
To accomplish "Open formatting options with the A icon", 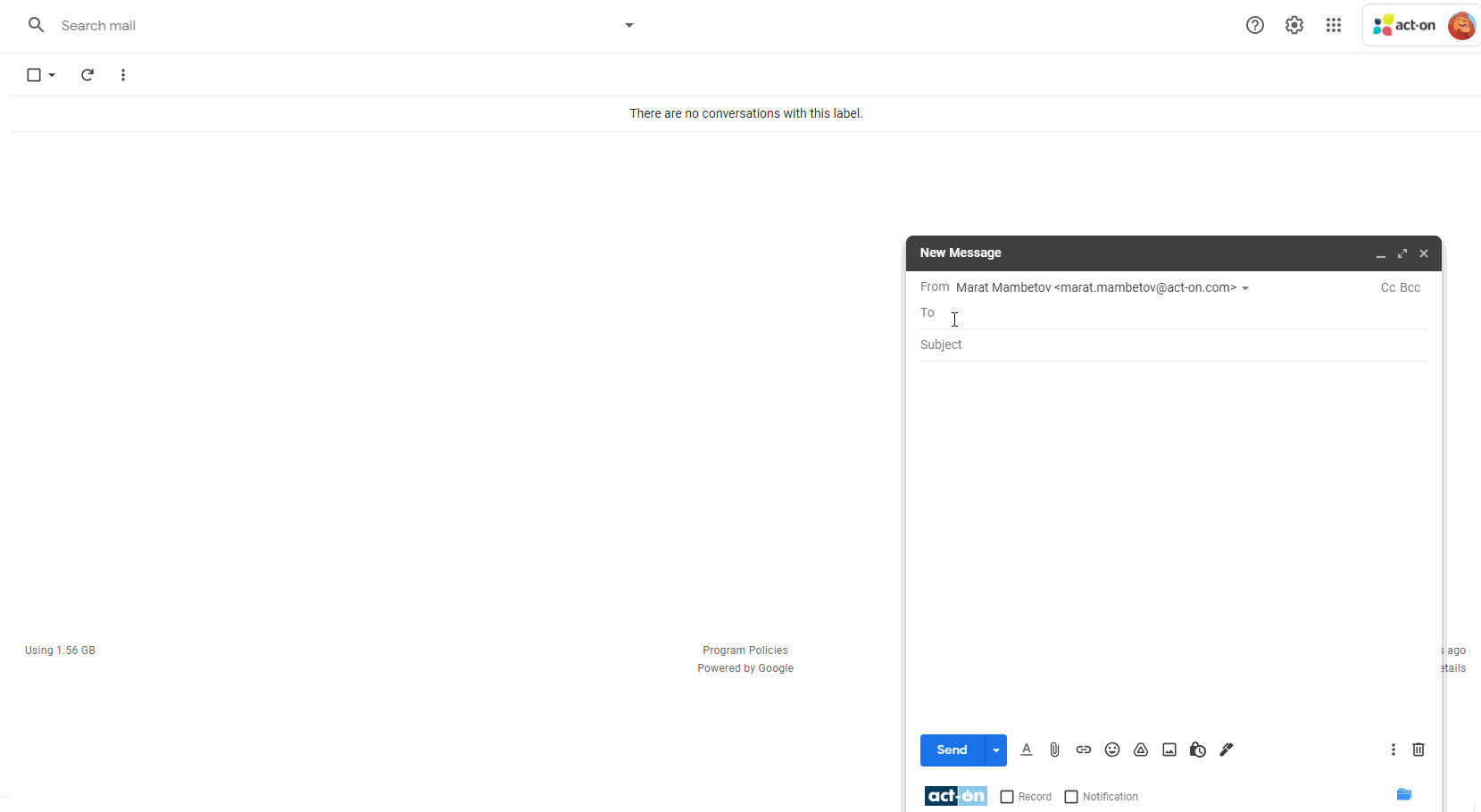I will pos(1026,750).
